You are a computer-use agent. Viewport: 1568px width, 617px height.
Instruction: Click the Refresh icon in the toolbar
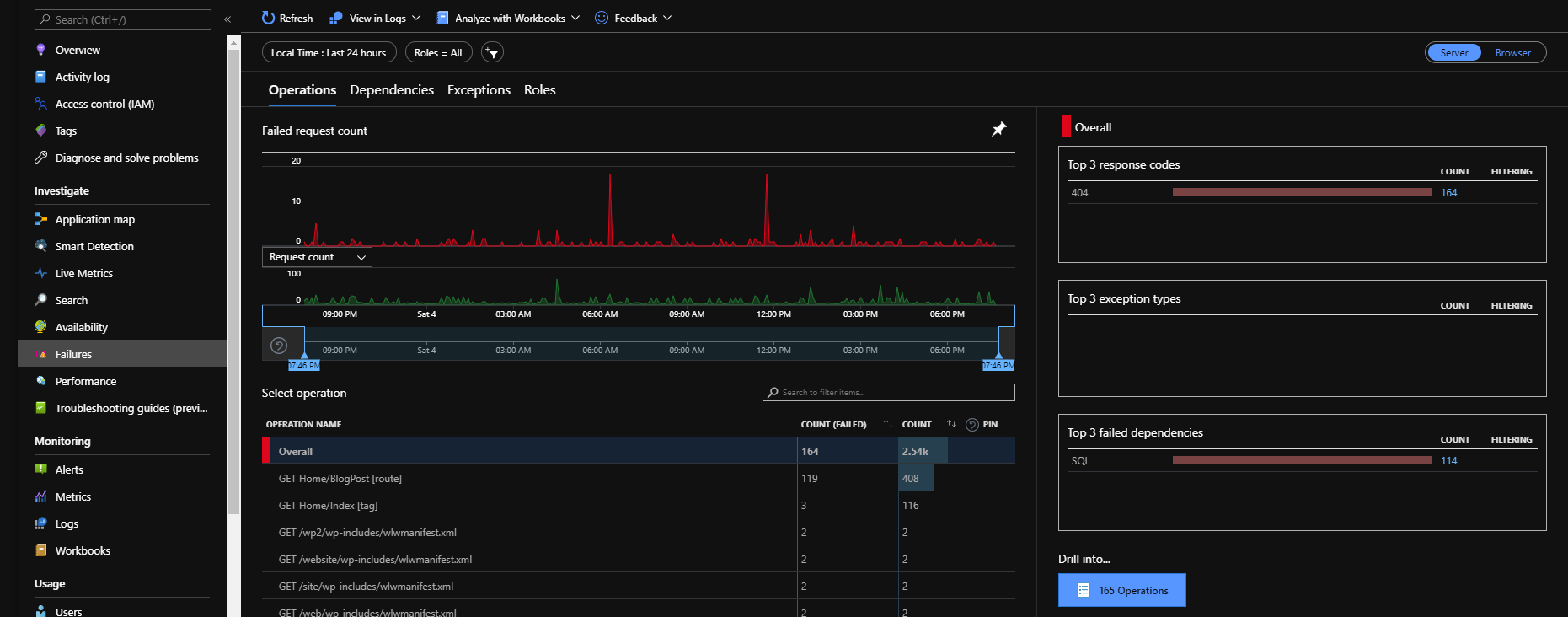[x=269, y=18]
